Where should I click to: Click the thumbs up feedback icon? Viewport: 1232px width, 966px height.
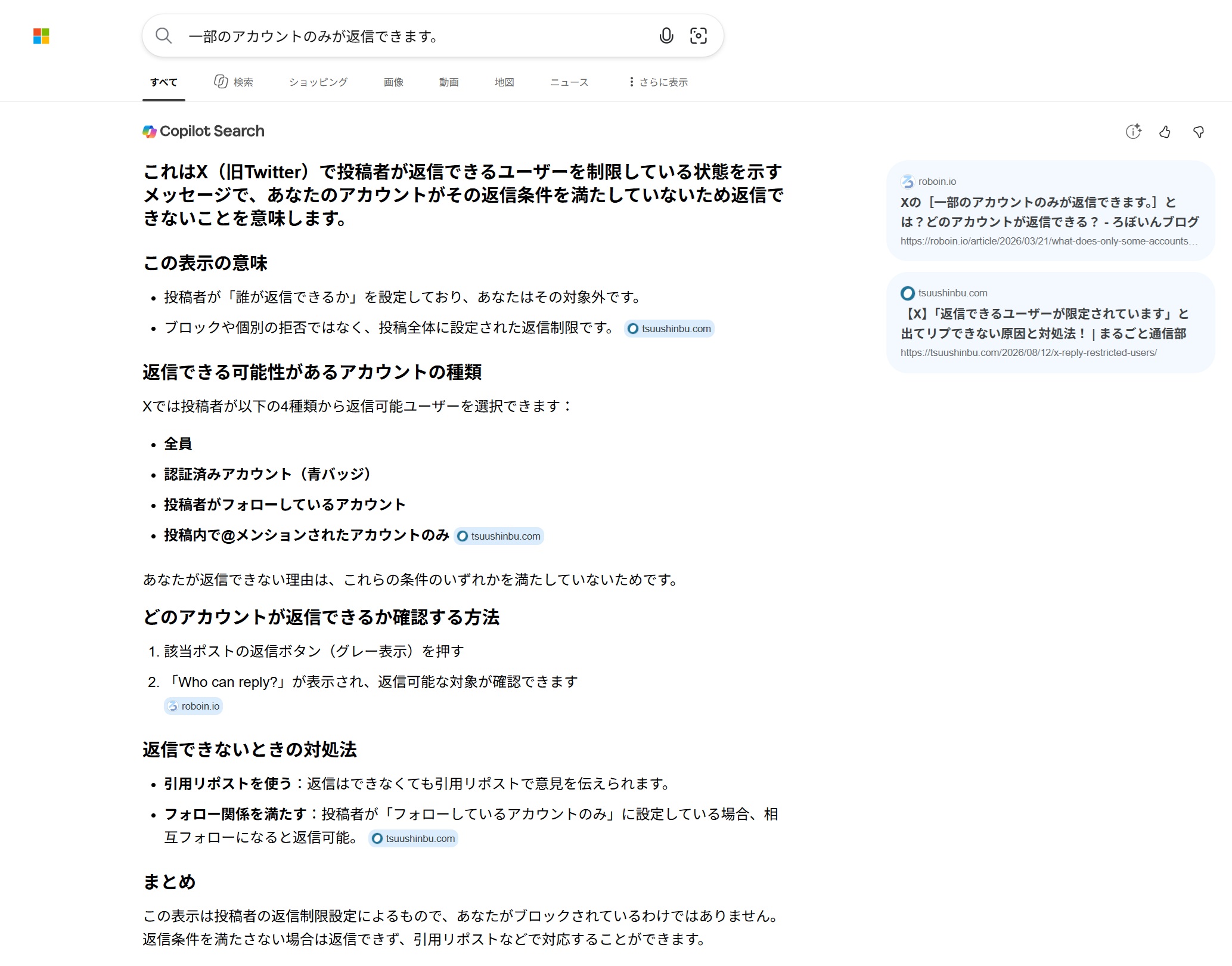pos(1165,132)
